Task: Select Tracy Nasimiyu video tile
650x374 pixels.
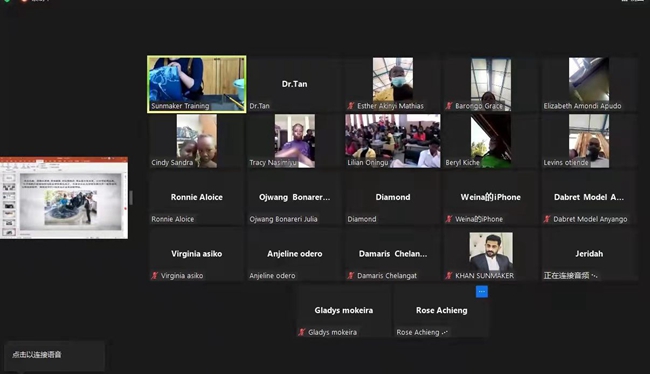Action: tap(294, 141)
